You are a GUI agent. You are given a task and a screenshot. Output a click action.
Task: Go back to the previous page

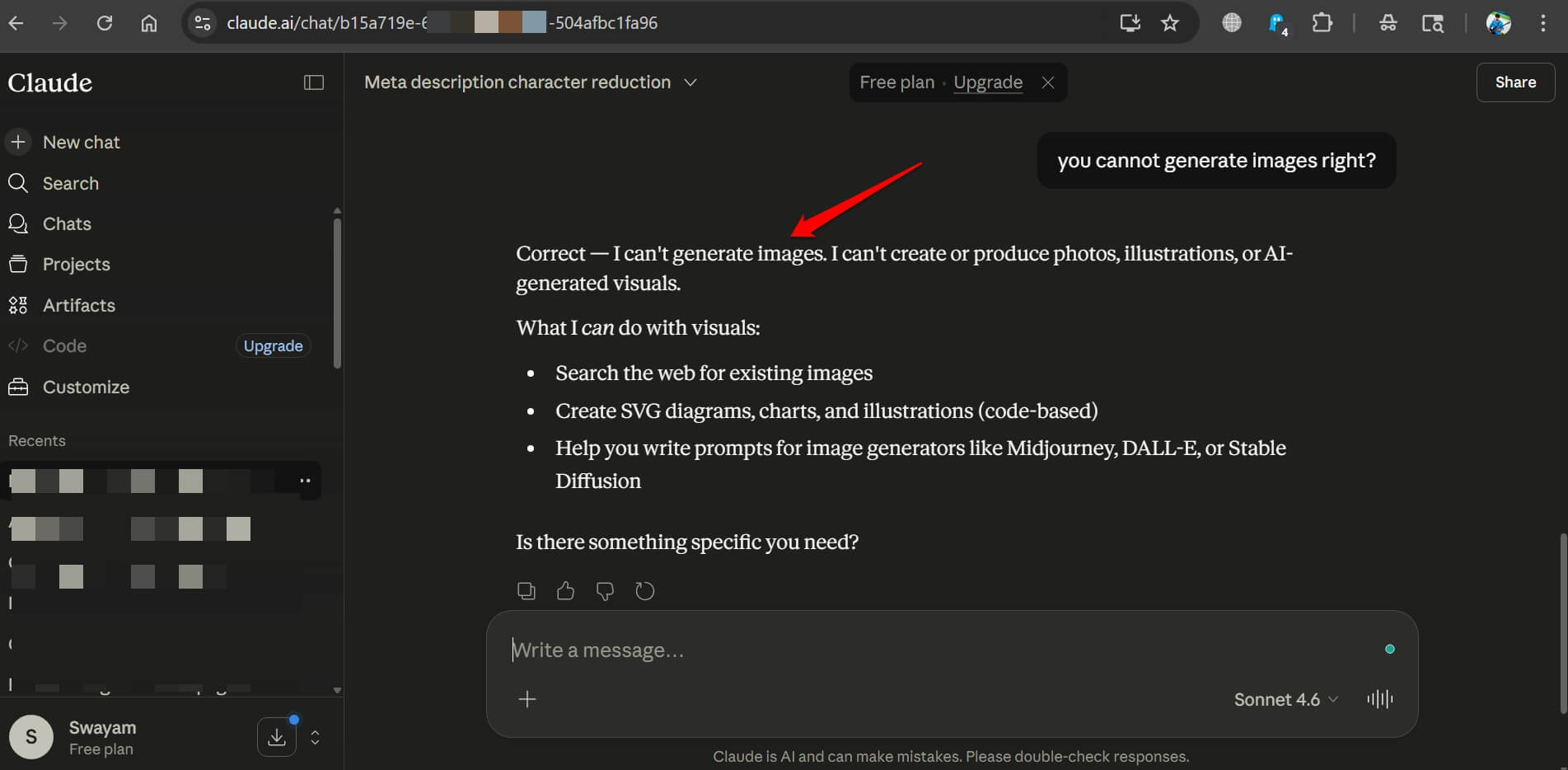16,23
